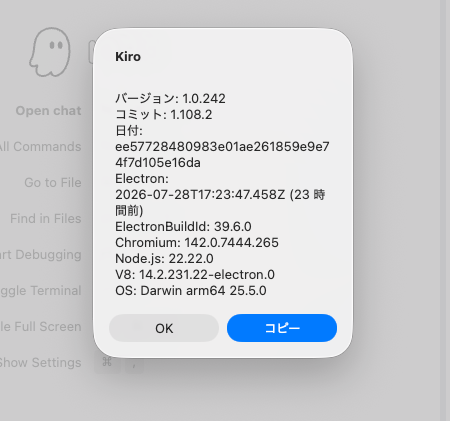This screenshot has width=450, height=421.
Task: Select Start Debugging entry in background
Action: pos(40,255)
